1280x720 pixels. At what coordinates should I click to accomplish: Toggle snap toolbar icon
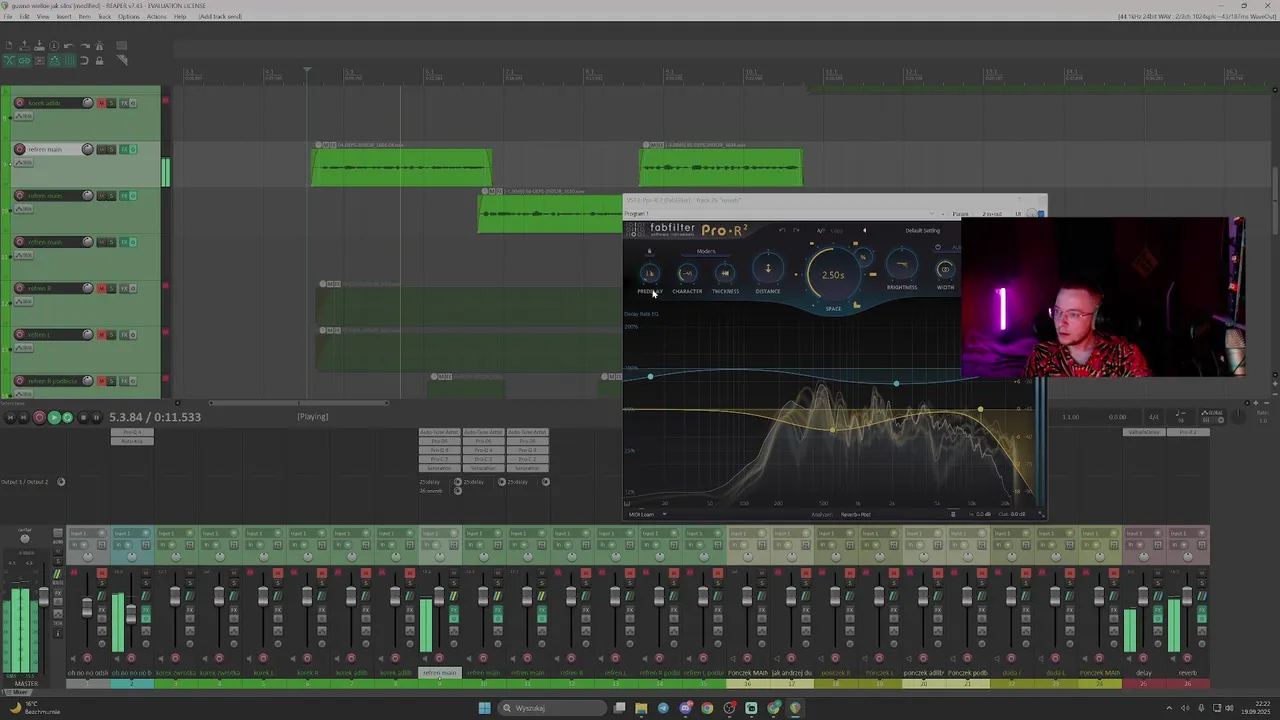coord(84,60)
